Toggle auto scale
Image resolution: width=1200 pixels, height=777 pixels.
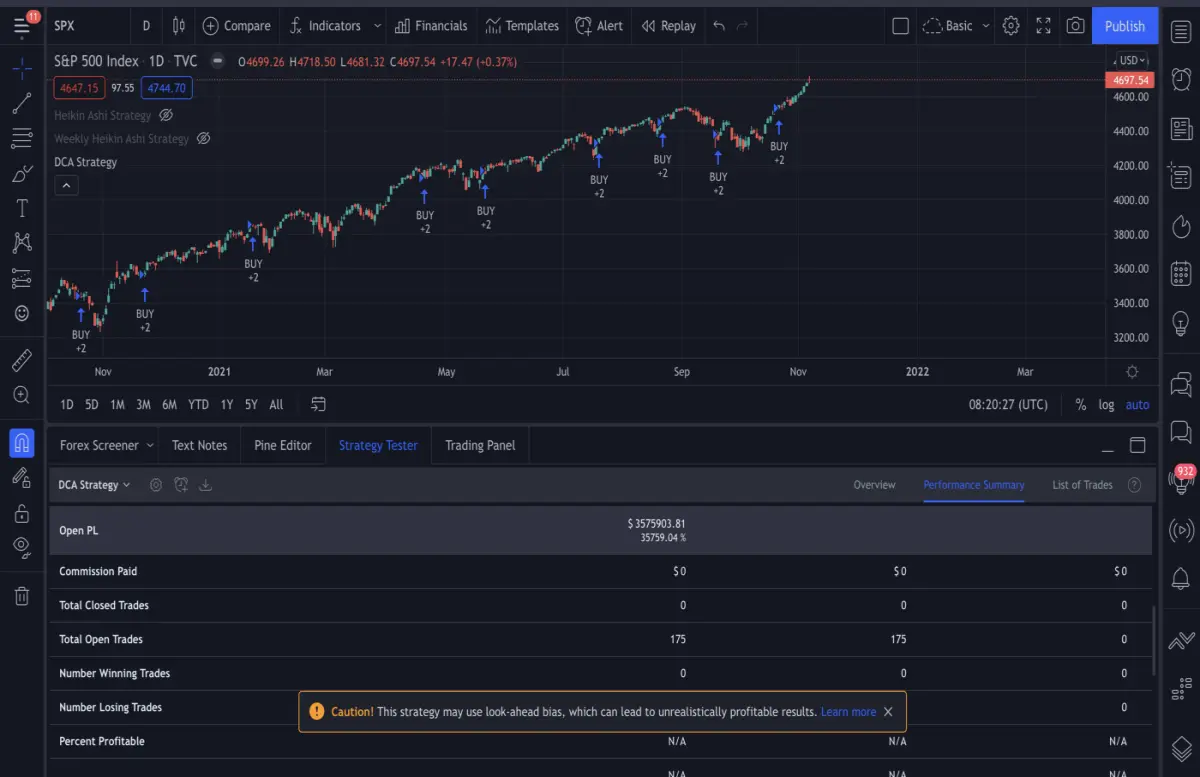1137,405
